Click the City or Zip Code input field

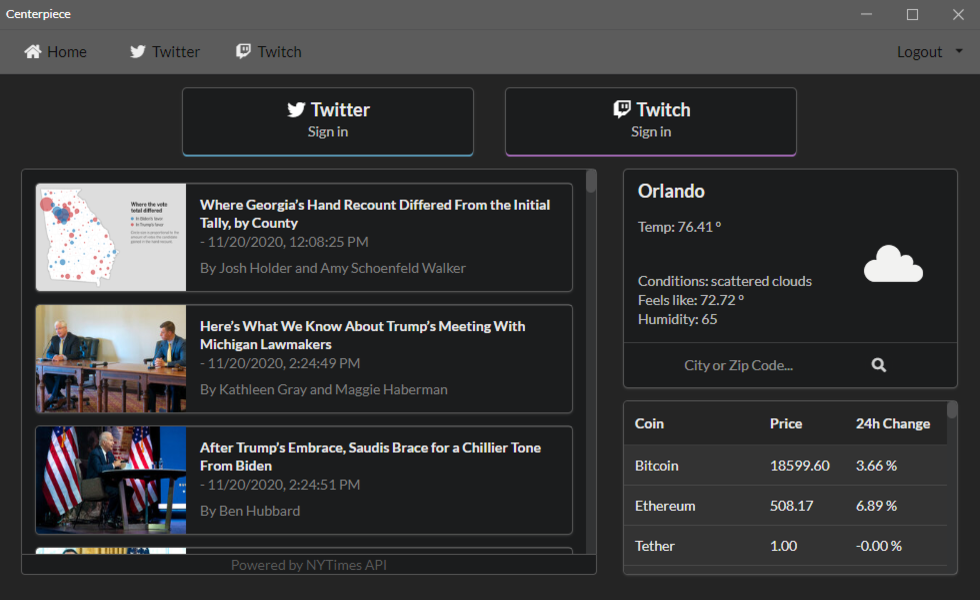[738, 365]
